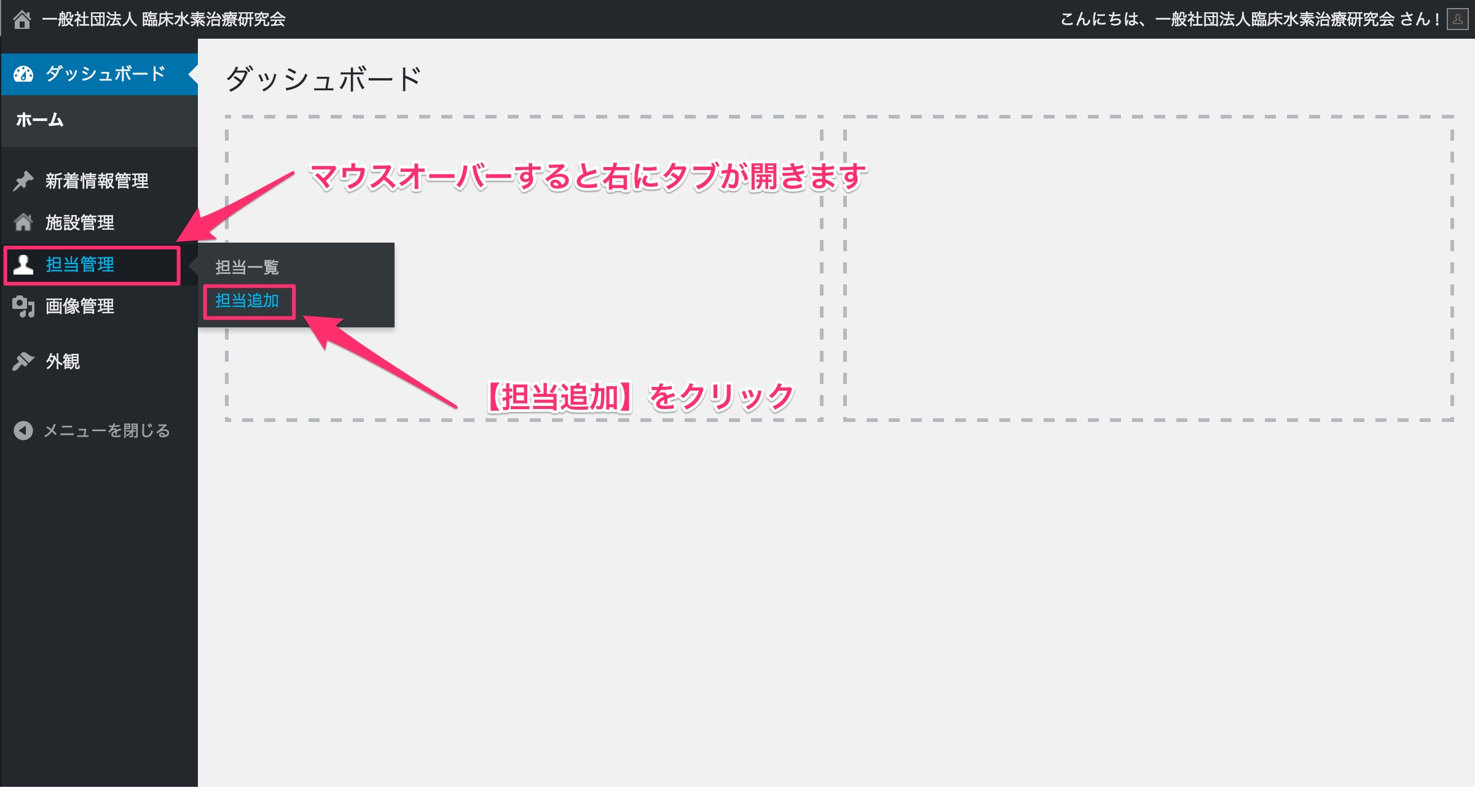The height and width of the screenshot is (812, 1475).
Task: Open 画像管理 menu
Action: [x=79, y=306]
